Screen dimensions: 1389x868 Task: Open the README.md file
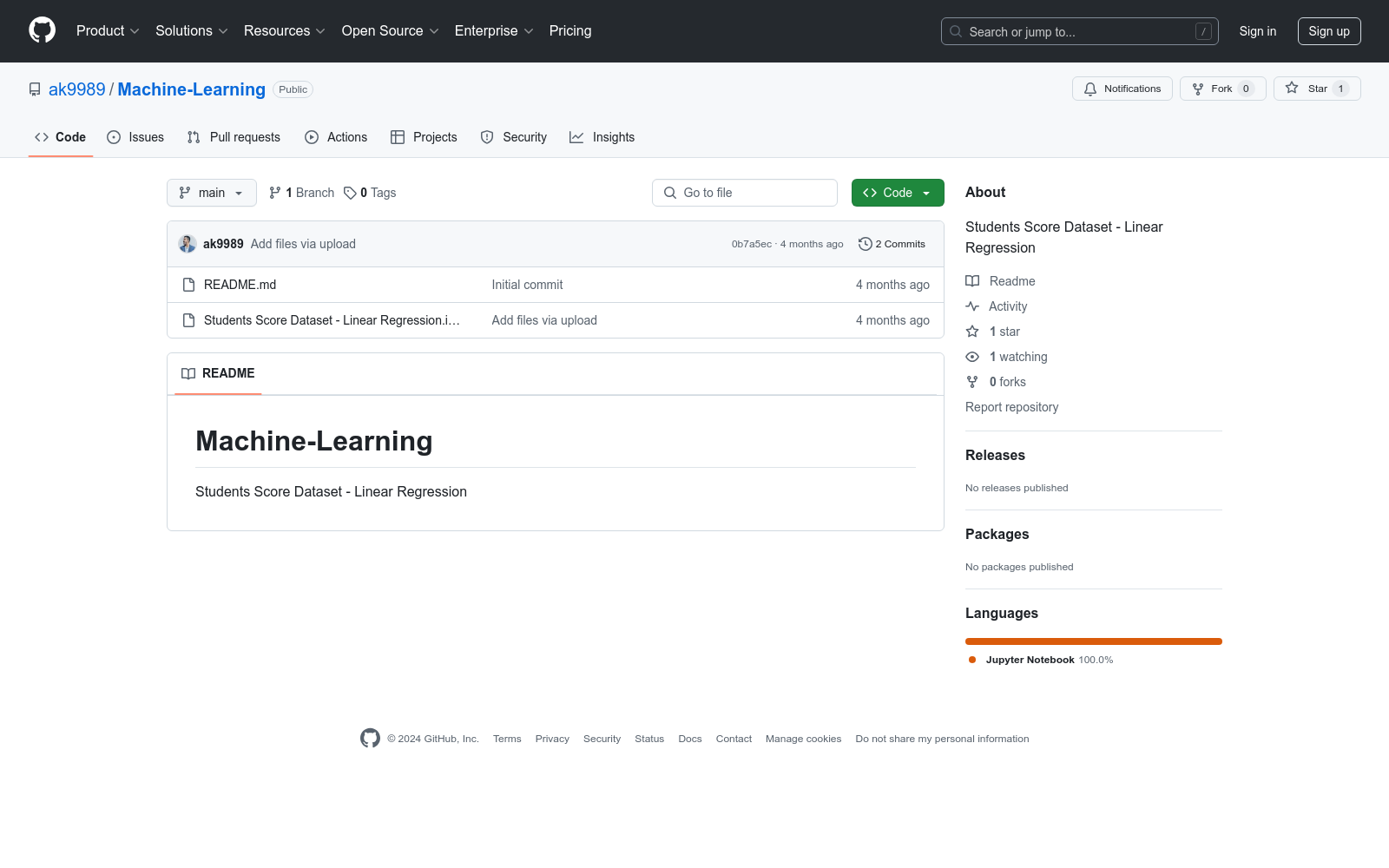pos(240,285)
